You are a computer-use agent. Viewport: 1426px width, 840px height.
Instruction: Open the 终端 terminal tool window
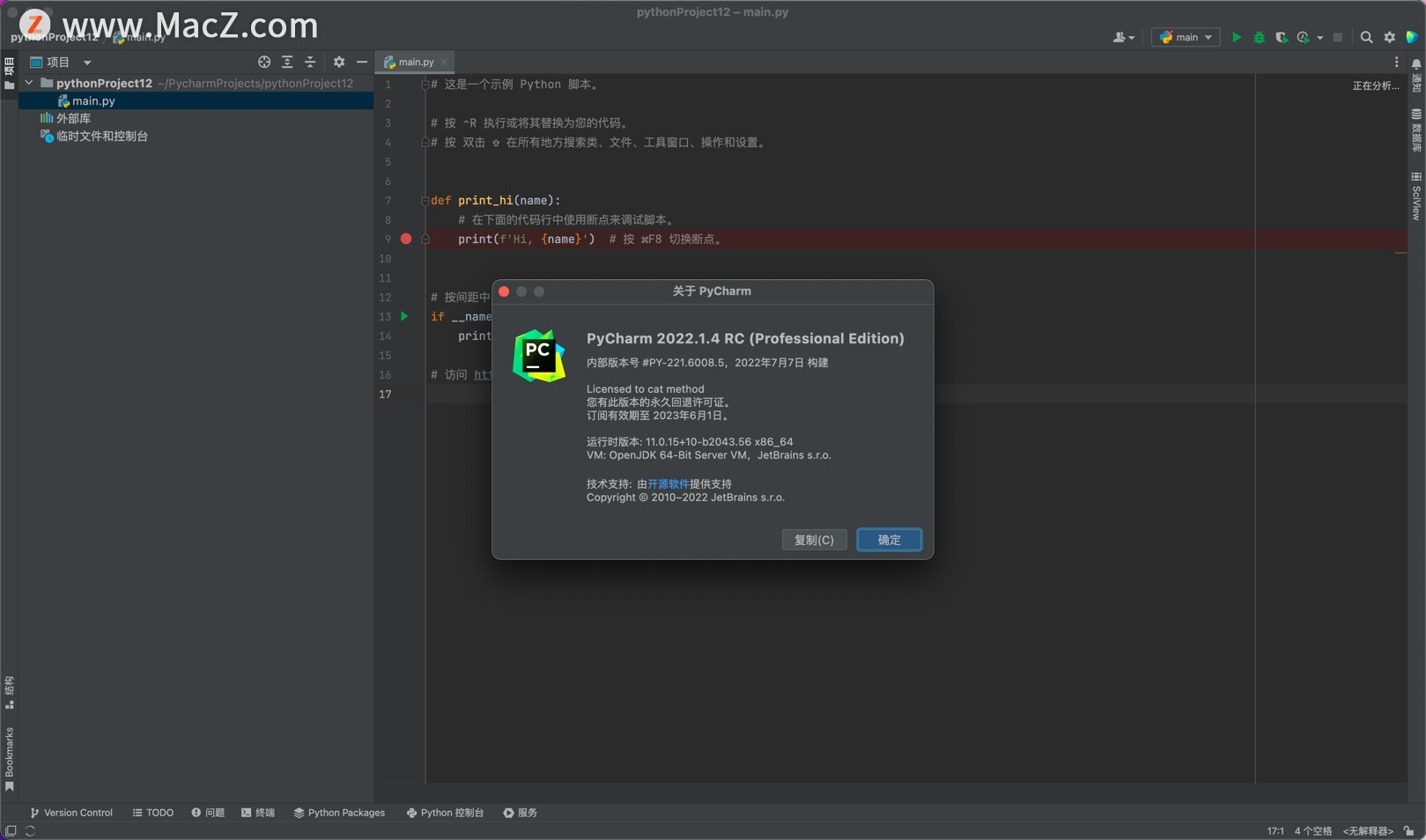tap(258, 813)
